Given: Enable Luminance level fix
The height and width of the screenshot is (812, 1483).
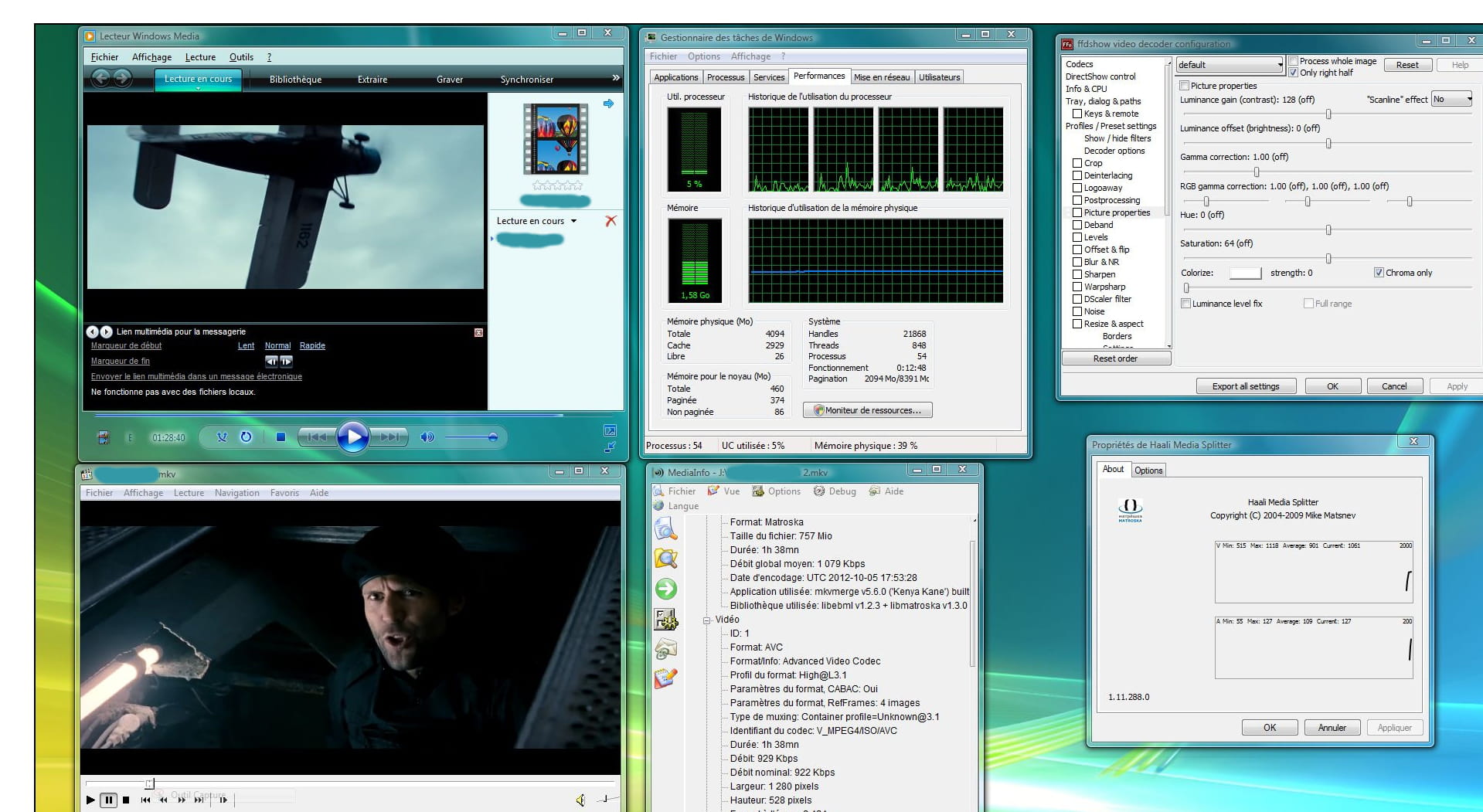Looking at the screenshot, I should tap(1185, 304).
